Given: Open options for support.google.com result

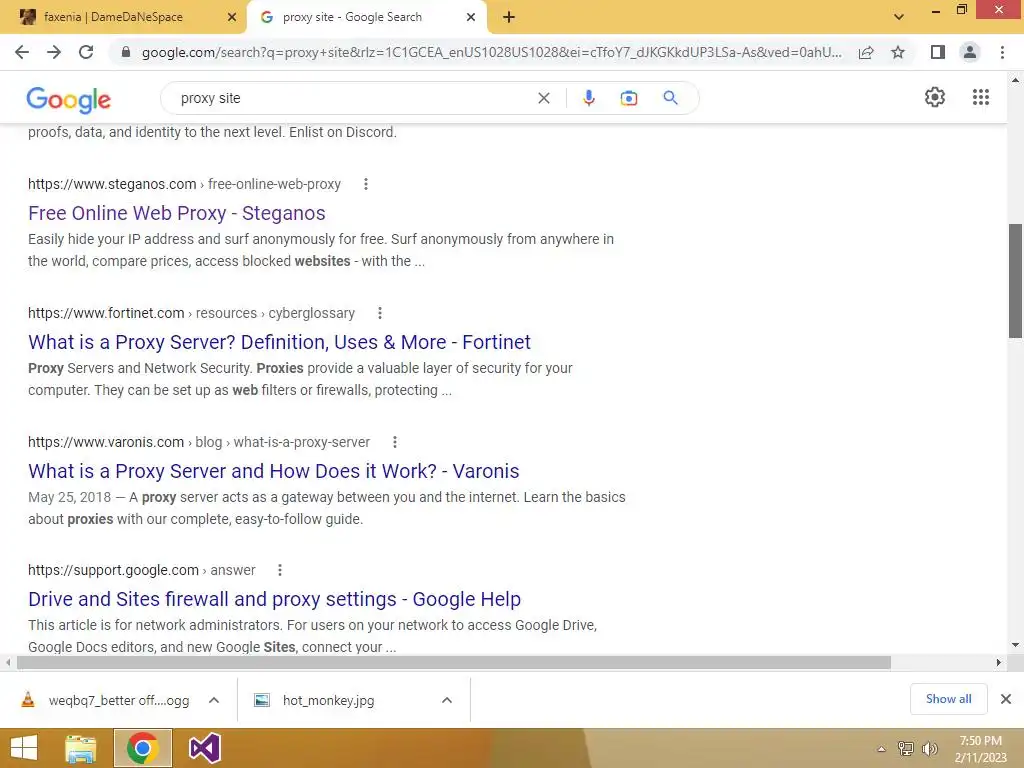Looking at the screenshot, I should coord(280,570).
